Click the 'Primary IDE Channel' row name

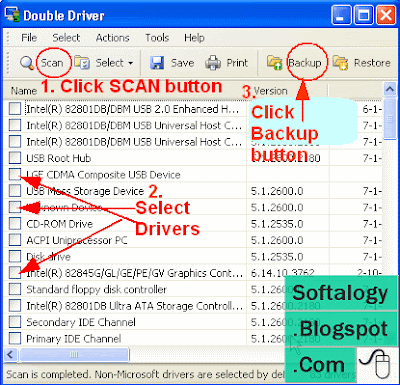[74, 339]
